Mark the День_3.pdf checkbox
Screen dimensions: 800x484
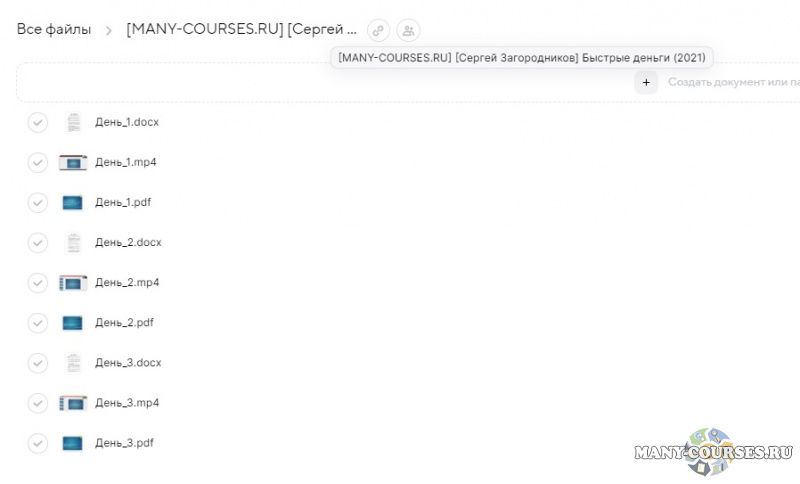38,443
